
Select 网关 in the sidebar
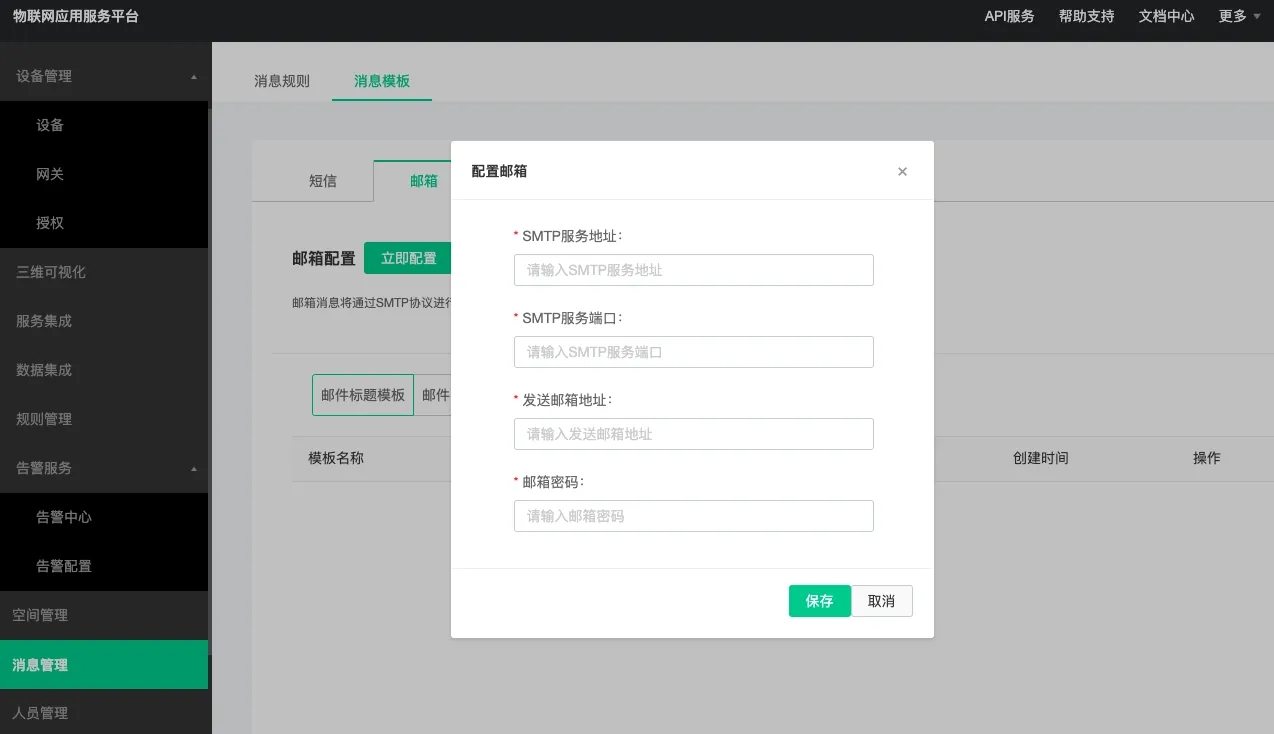50,174
